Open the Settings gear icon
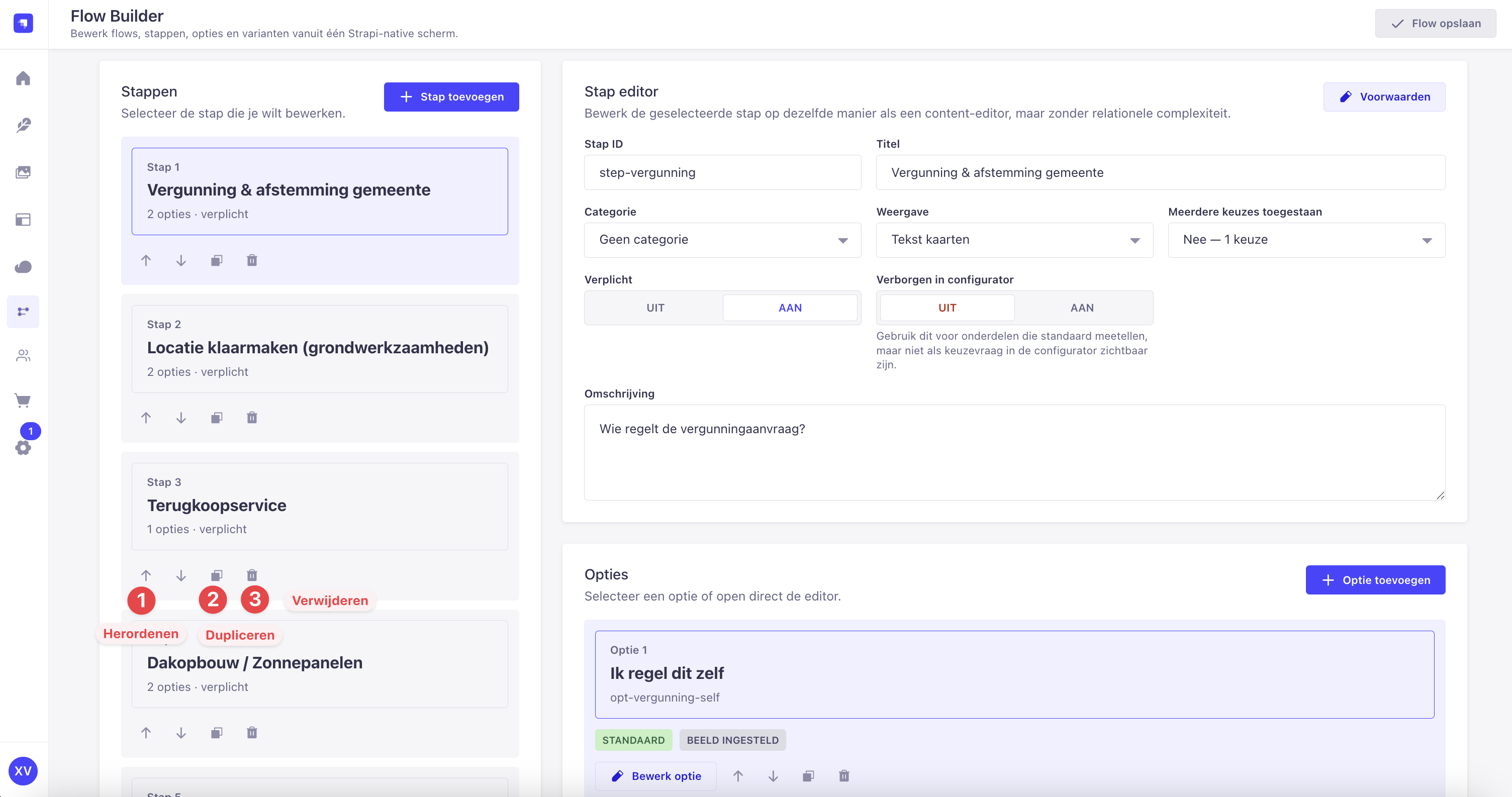This screenshot has height=797, width=1512. coord(23,448)
